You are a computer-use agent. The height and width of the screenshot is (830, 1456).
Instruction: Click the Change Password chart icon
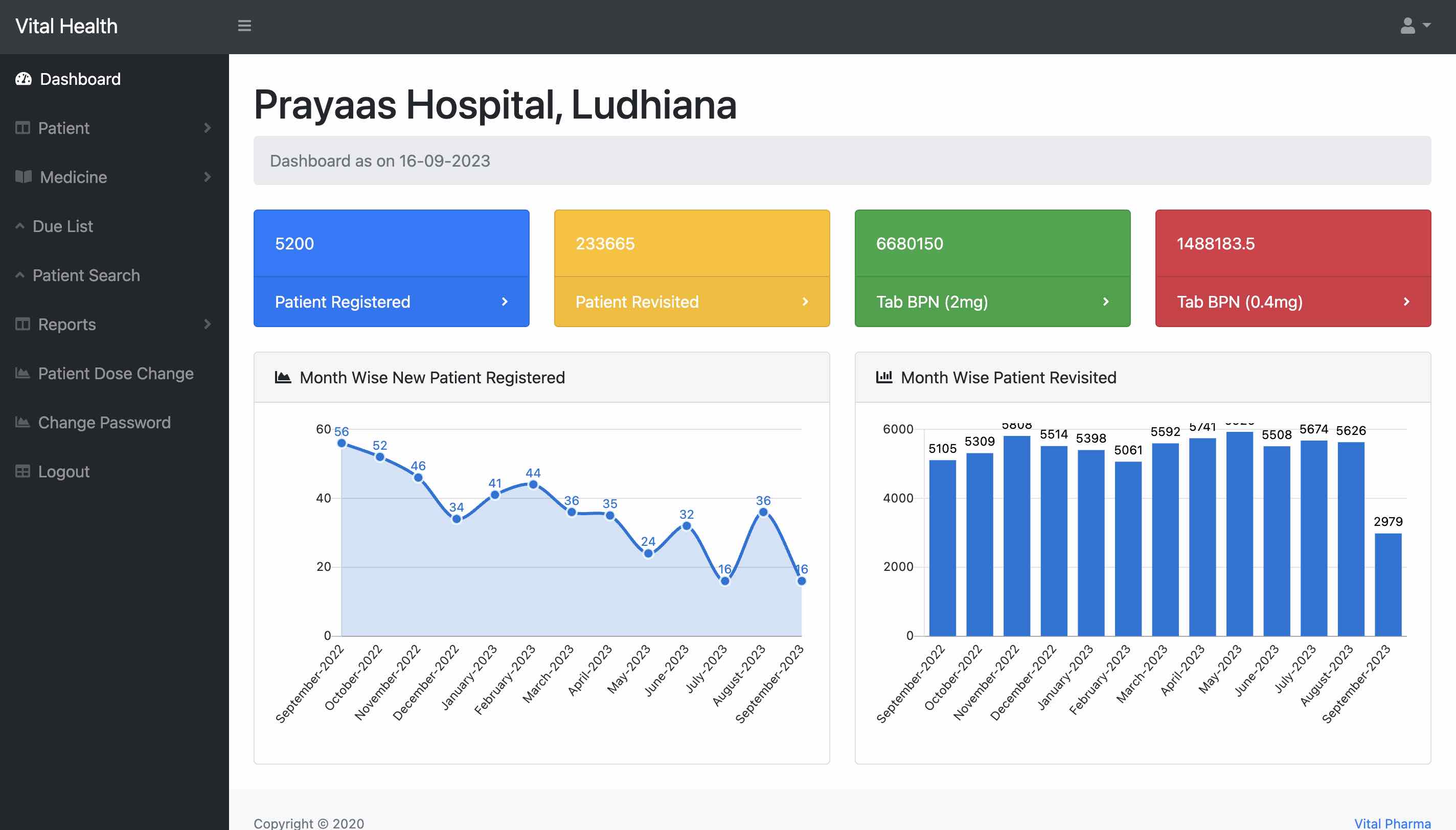point(23,422)
